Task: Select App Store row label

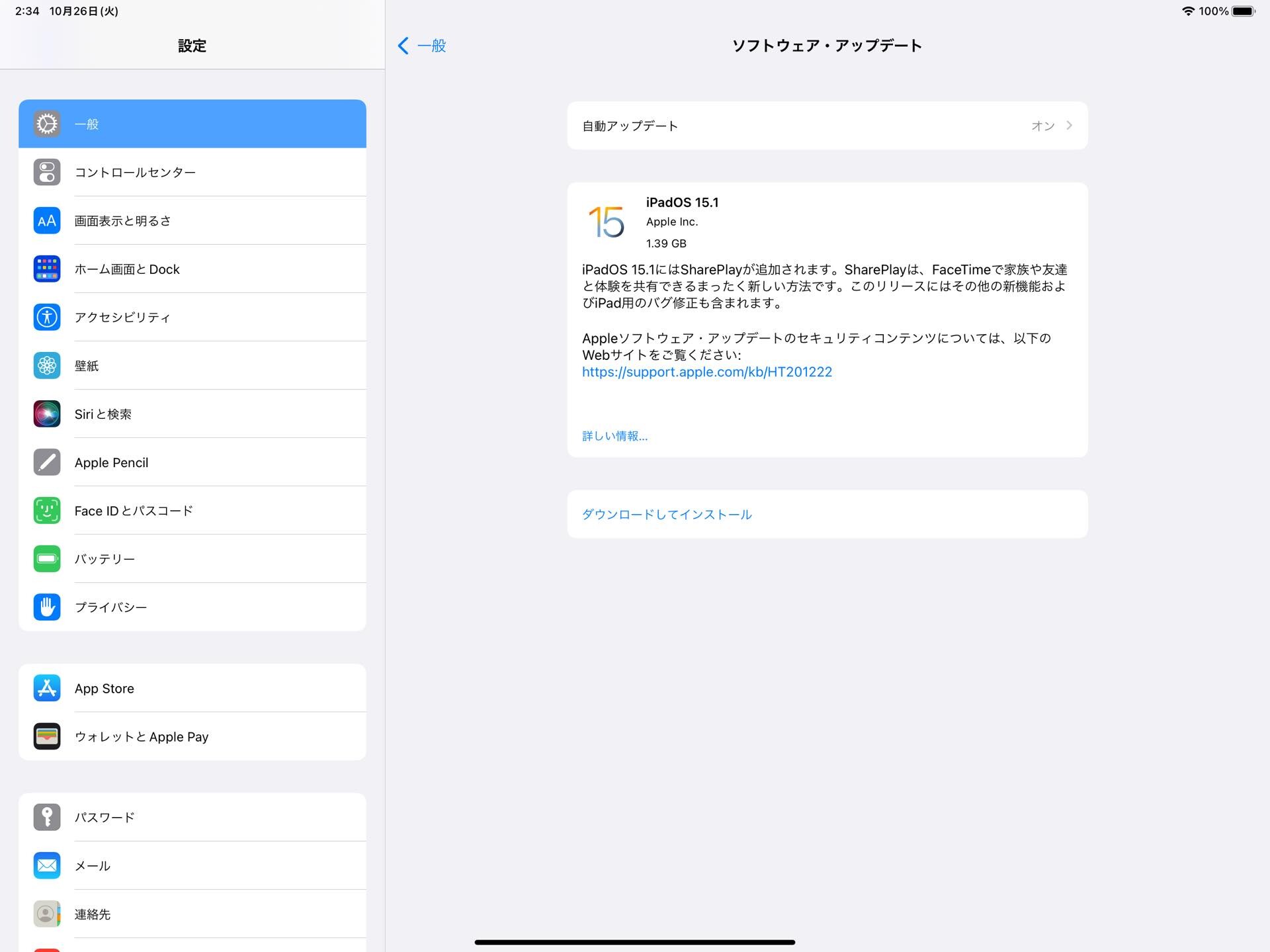Action: [105, 688]
